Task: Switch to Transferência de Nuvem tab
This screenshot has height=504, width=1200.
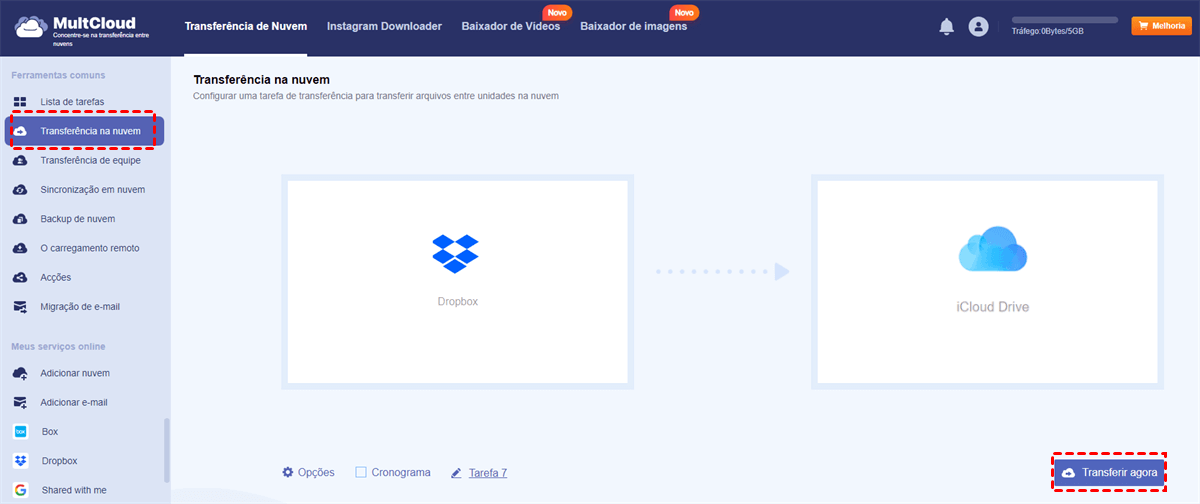Action: pyautogui.click(x=246, y=27)
